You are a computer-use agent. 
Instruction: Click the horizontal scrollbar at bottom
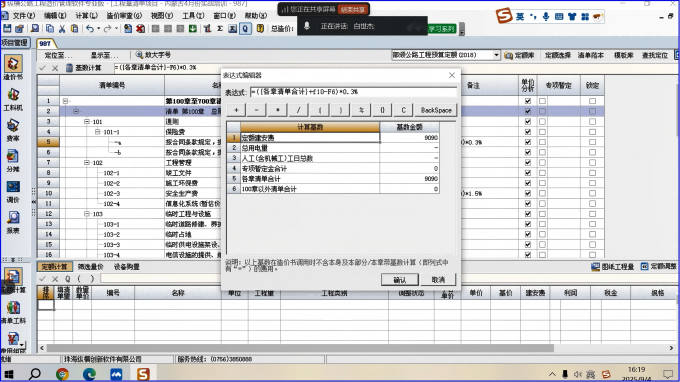point(300,348)
